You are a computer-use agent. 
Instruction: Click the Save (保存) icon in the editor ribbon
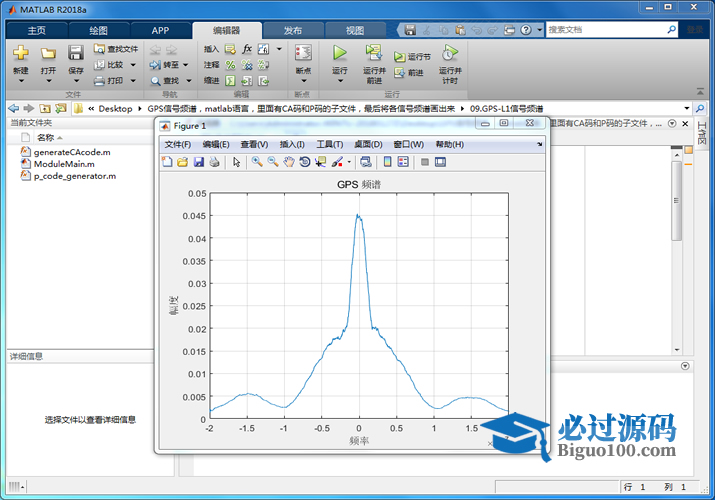(76, 53)
